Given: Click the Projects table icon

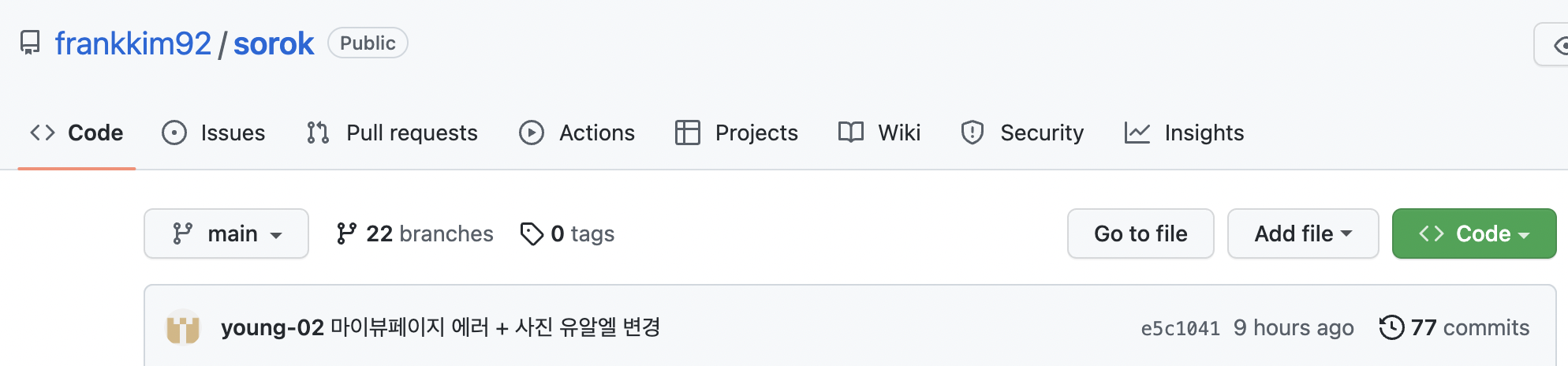Looking at the screenshot, I should pyautogui.click(x=688, y=133).
